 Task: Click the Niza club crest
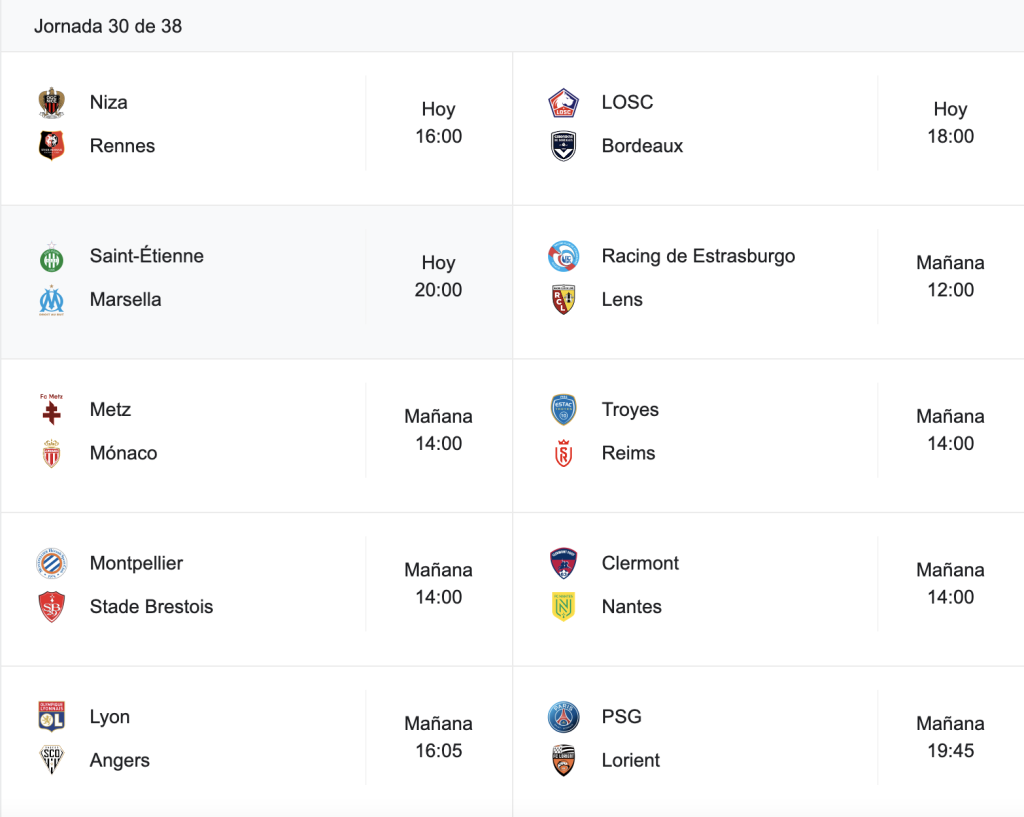(x=52, y=103)
